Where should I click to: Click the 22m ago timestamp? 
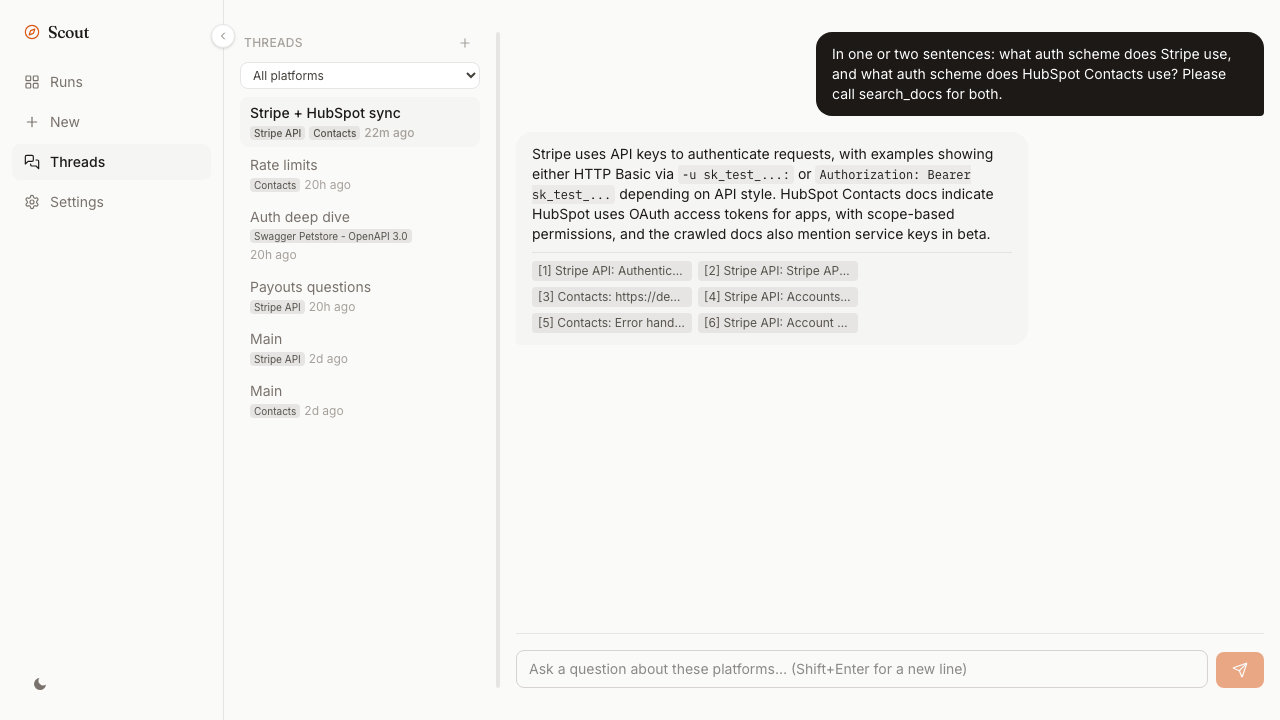point(389,133)
